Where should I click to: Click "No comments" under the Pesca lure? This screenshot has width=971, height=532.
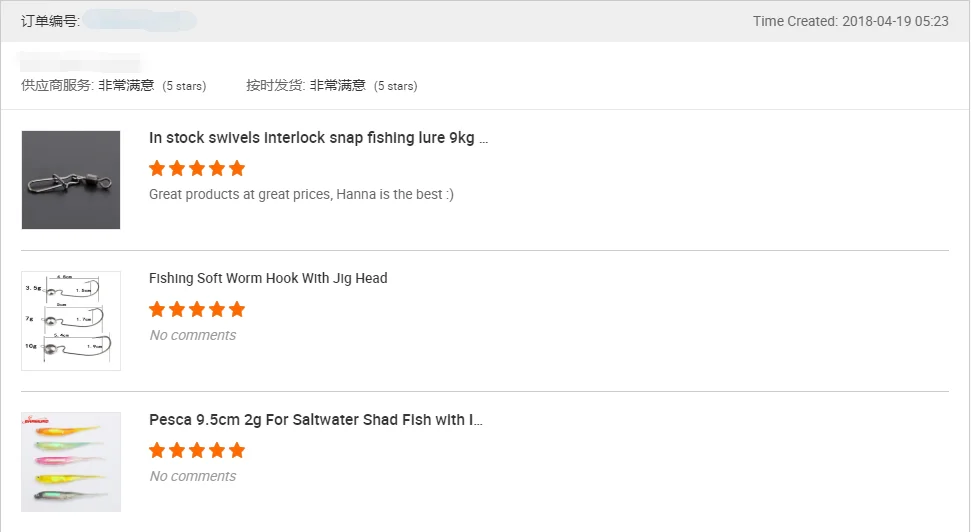tap(193, 476)
